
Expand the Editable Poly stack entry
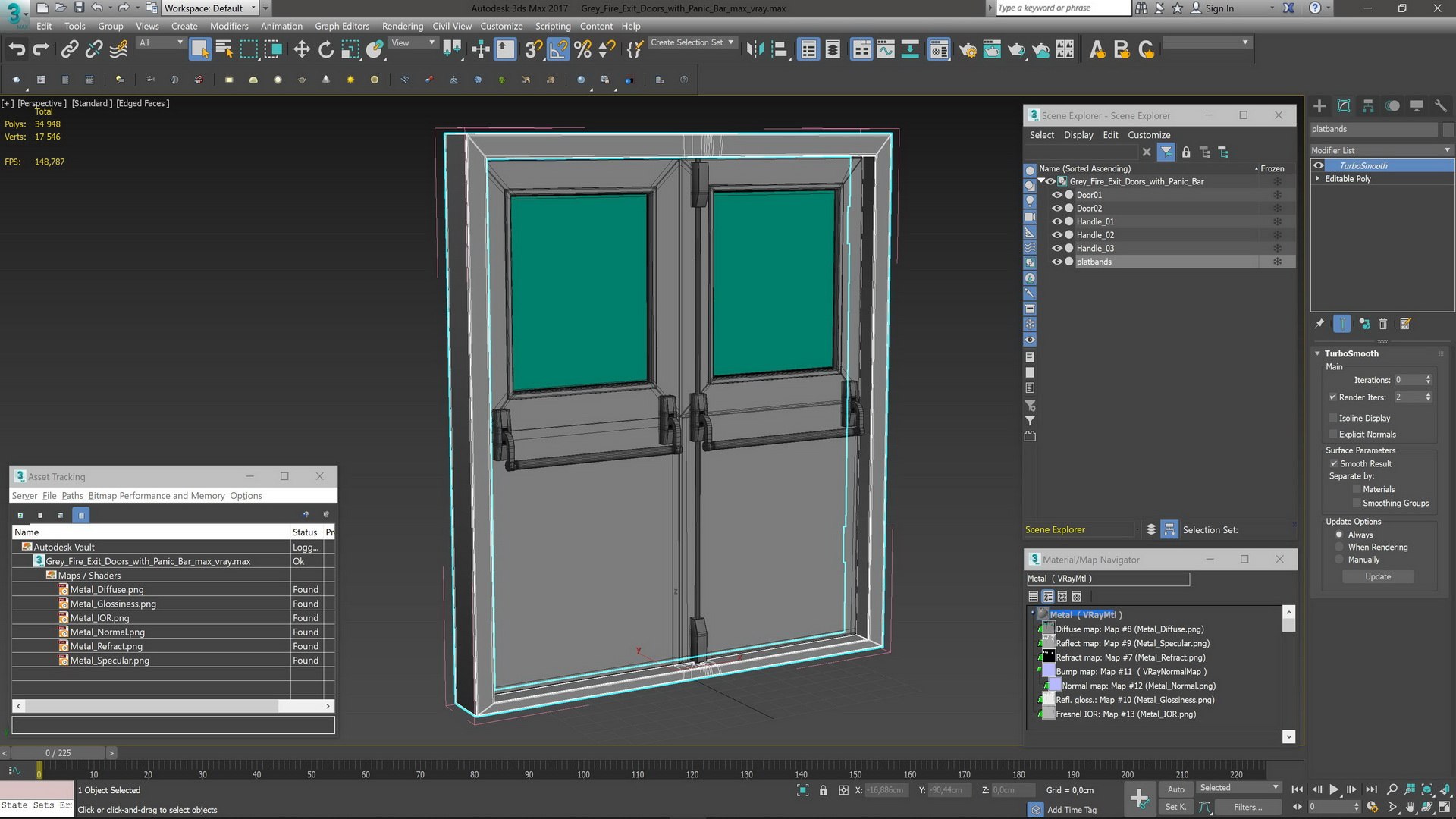click(x=1318, y=179)
